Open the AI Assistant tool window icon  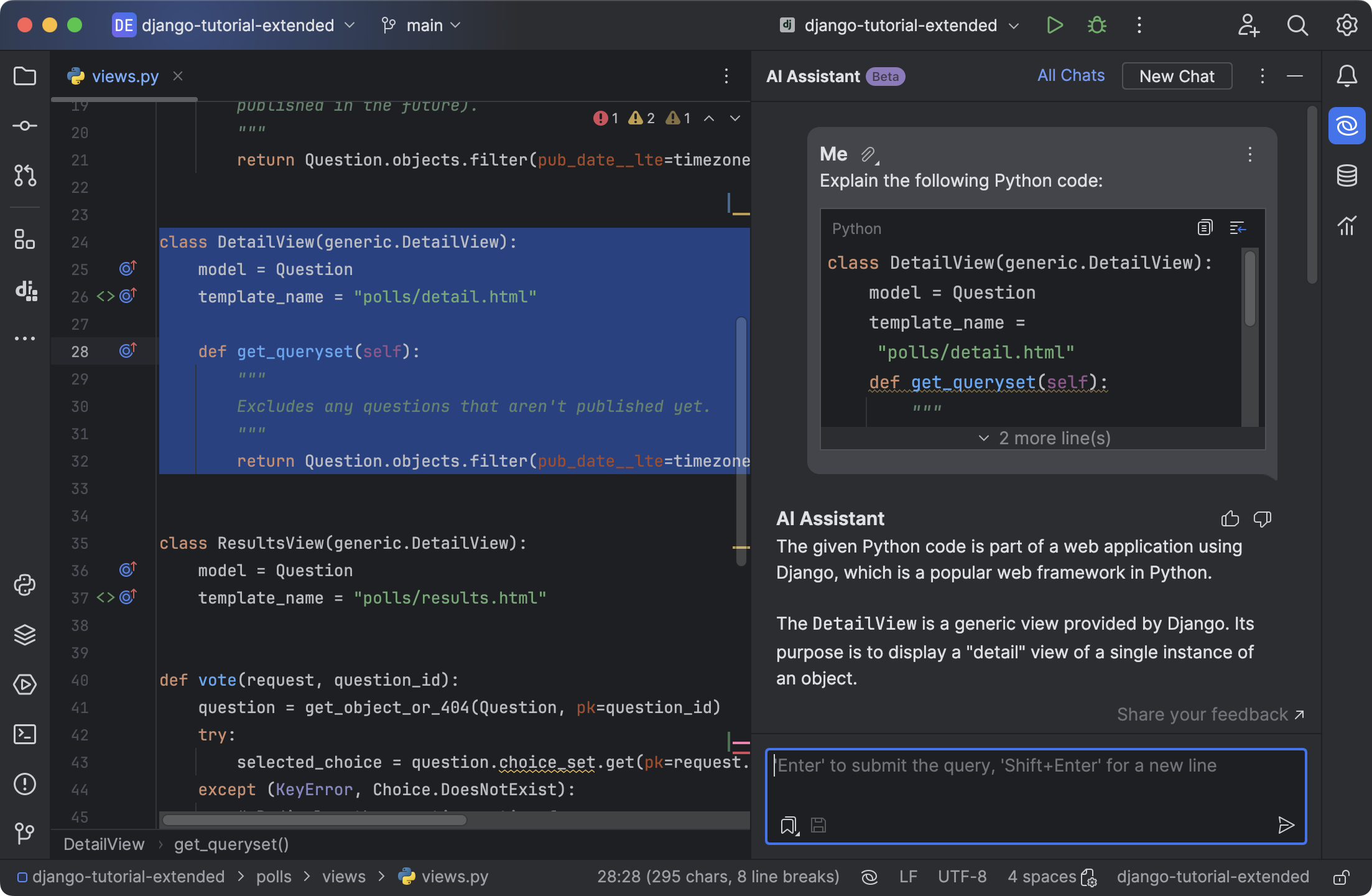click(1347, 126)
